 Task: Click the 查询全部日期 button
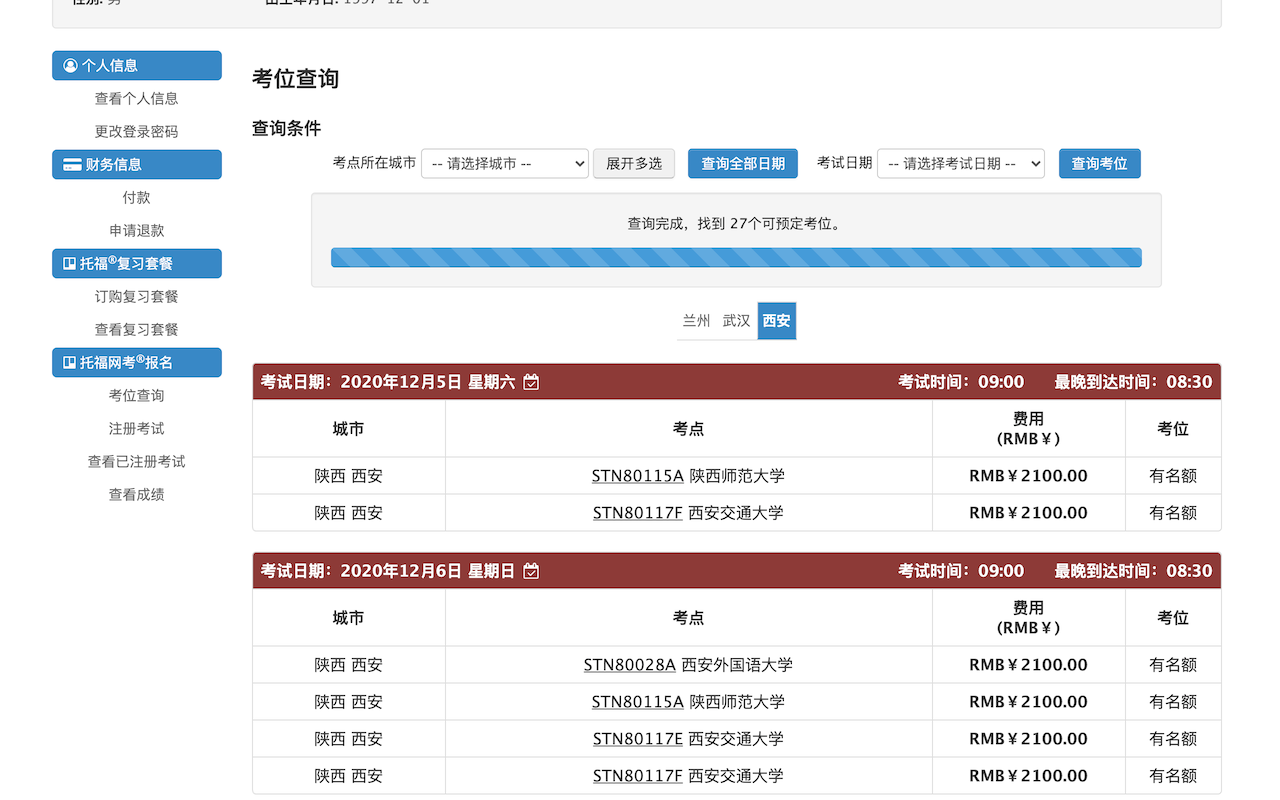[x=742, y=163]
